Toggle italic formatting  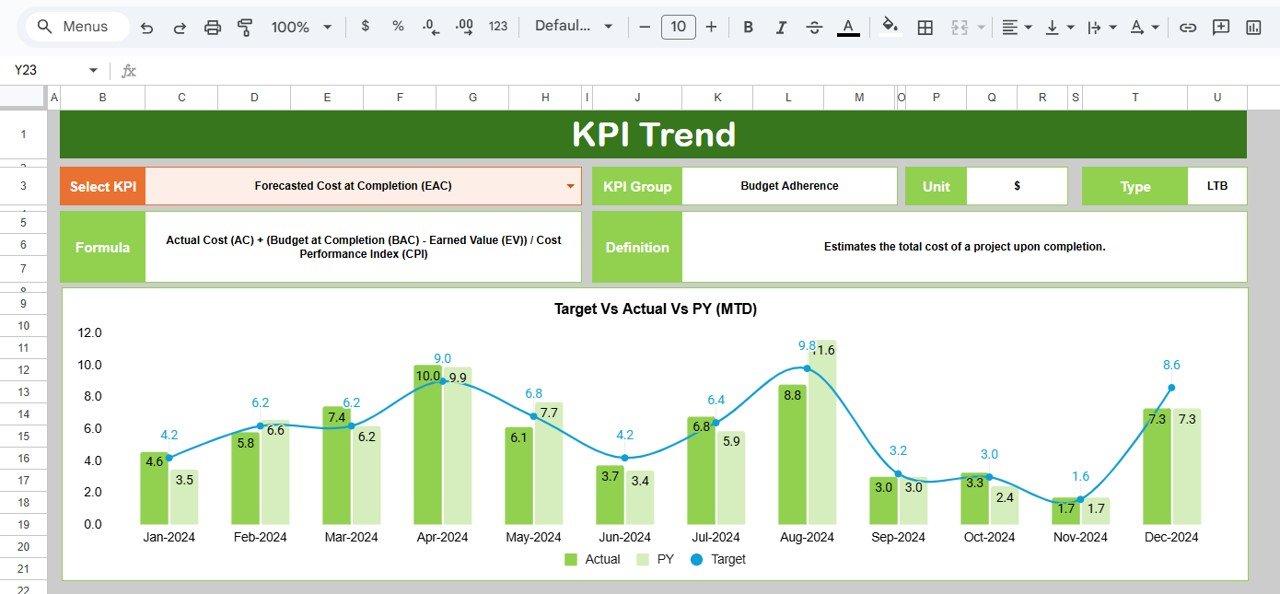click(781, 27)
